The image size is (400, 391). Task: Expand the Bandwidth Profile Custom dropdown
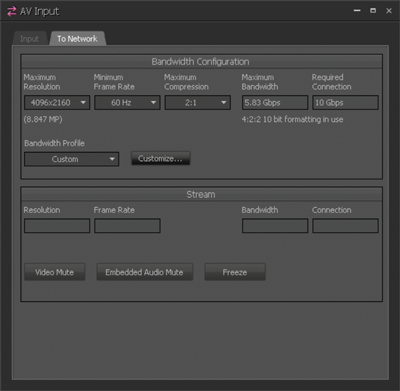(72, 159)
